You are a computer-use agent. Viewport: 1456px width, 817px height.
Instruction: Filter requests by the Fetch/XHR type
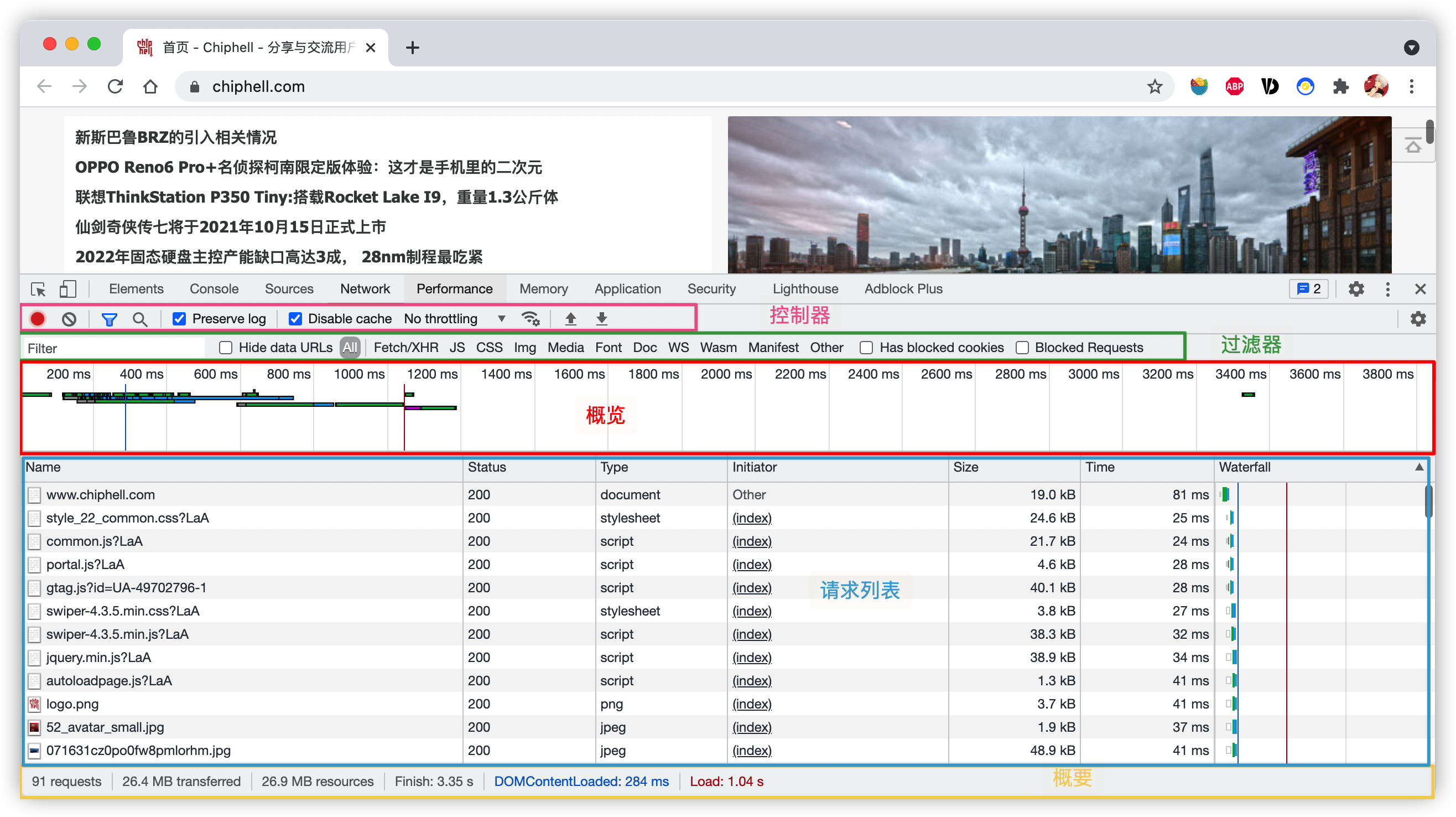point(406,348)
